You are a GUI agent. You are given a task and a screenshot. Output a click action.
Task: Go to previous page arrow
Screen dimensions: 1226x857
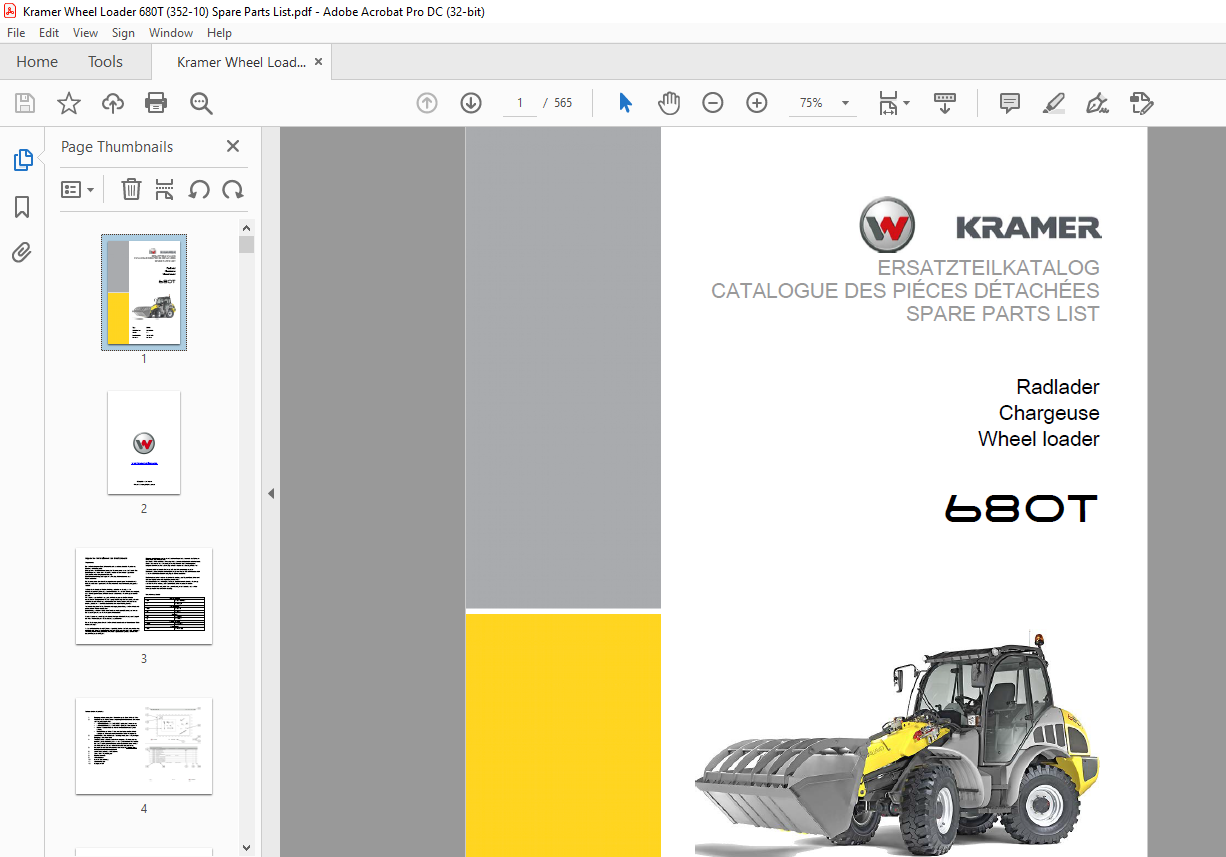pyautogui.click(x=427, y=103)
